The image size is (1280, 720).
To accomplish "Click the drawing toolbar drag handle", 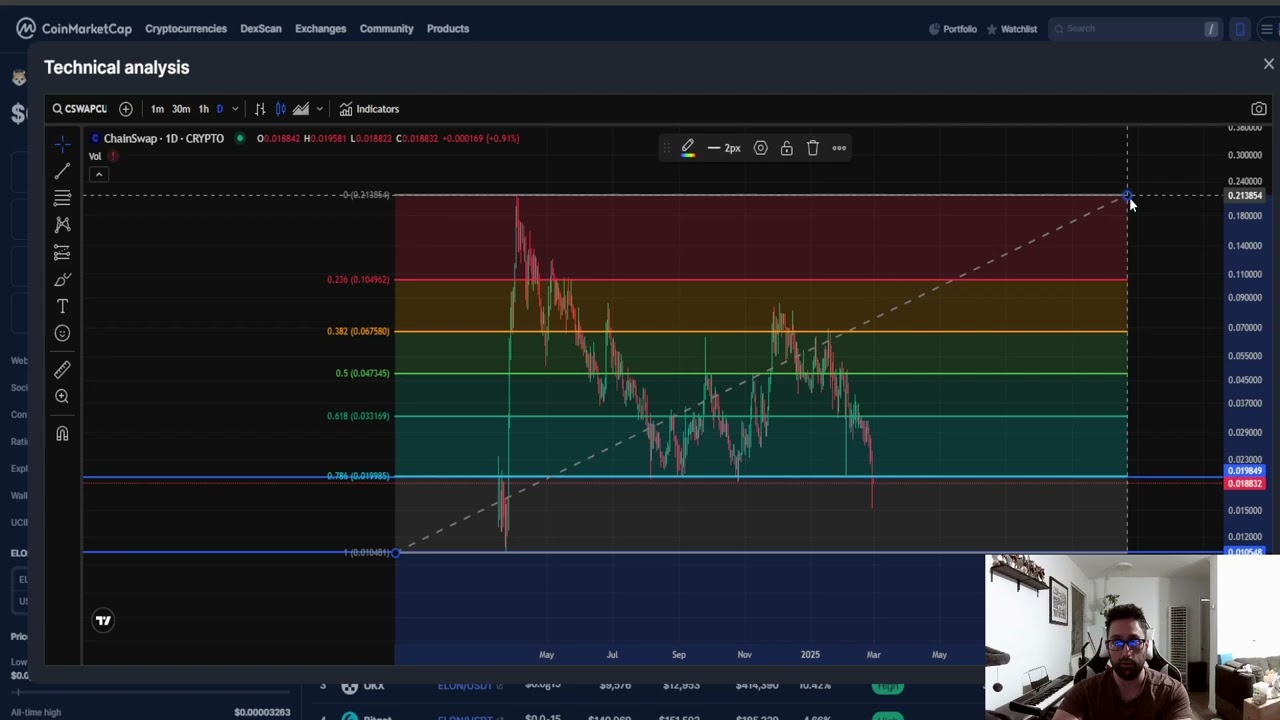I will (x=667, y=148).
